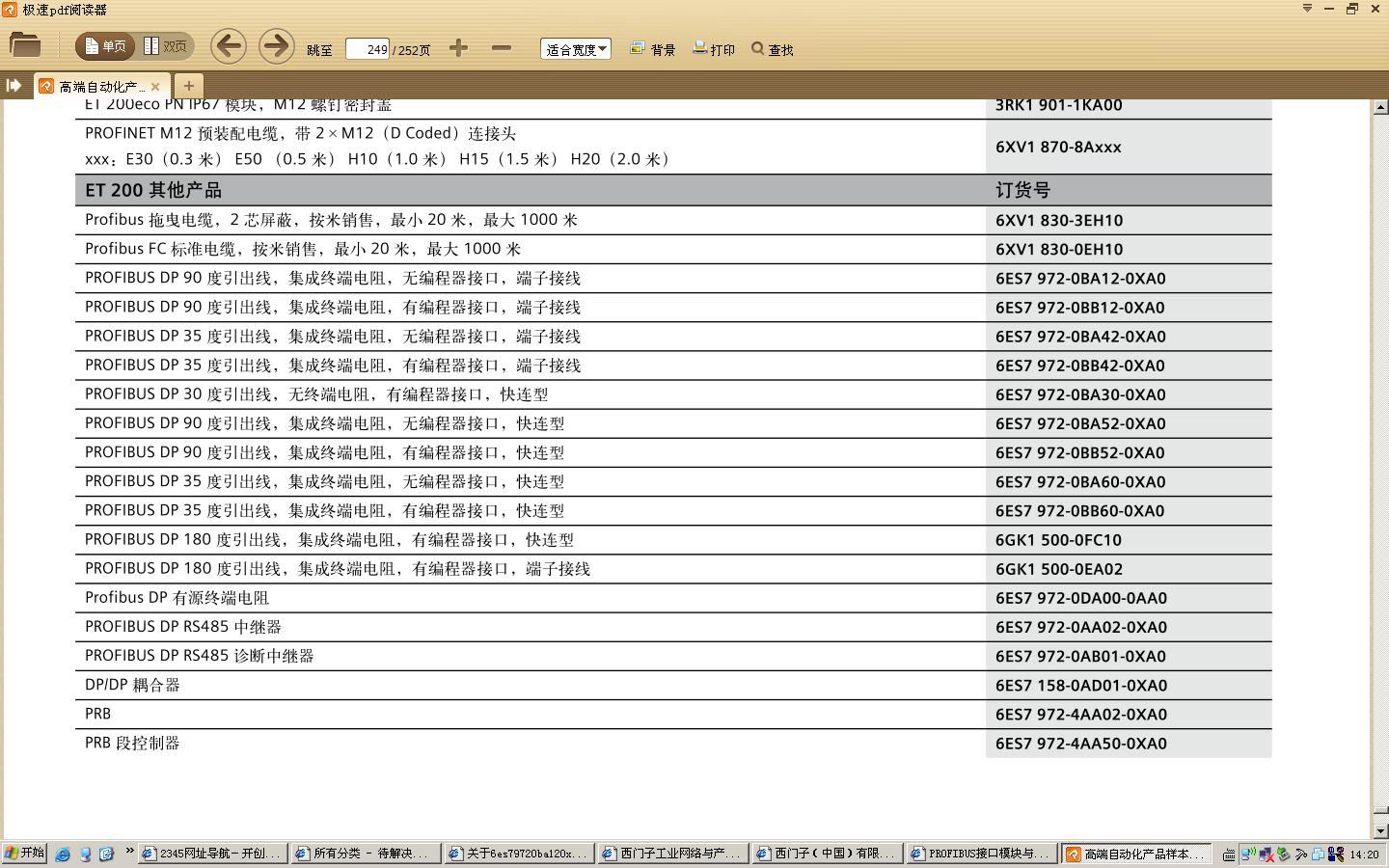The width and height of the screenshot is (1389, 868).
Task: Zoom out with the minus icon
Action: [501, 47]
